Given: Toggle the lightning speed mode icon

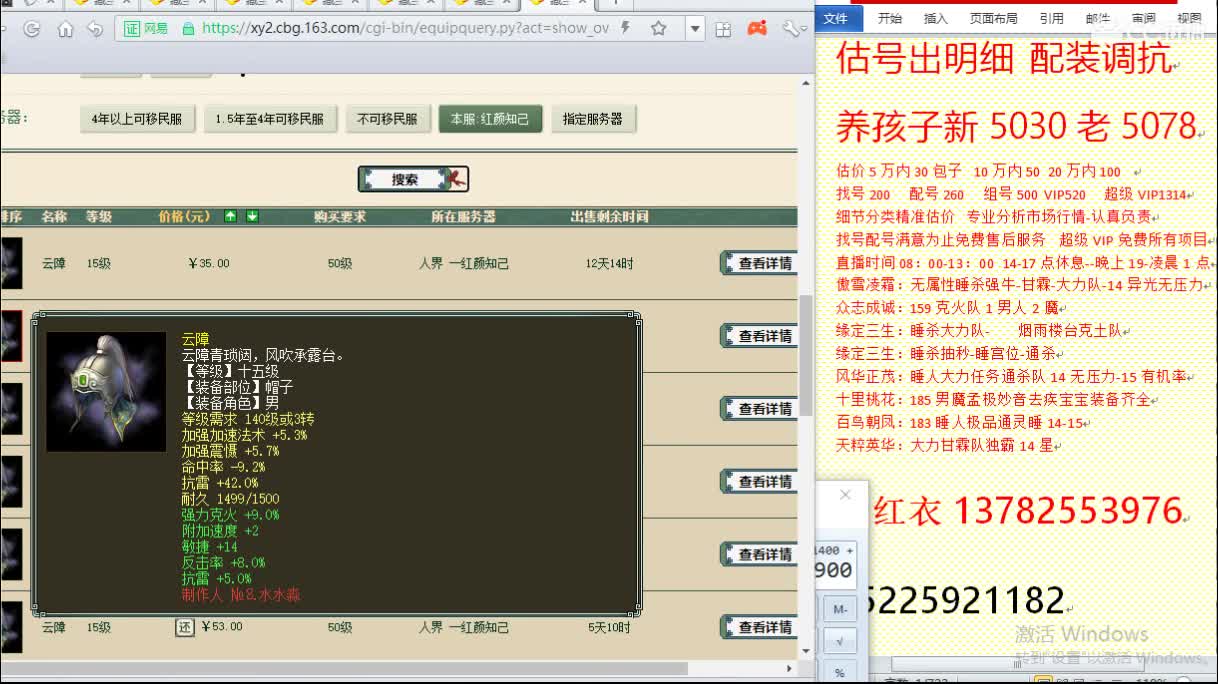Looking at the screenshot, I should 626,28.
